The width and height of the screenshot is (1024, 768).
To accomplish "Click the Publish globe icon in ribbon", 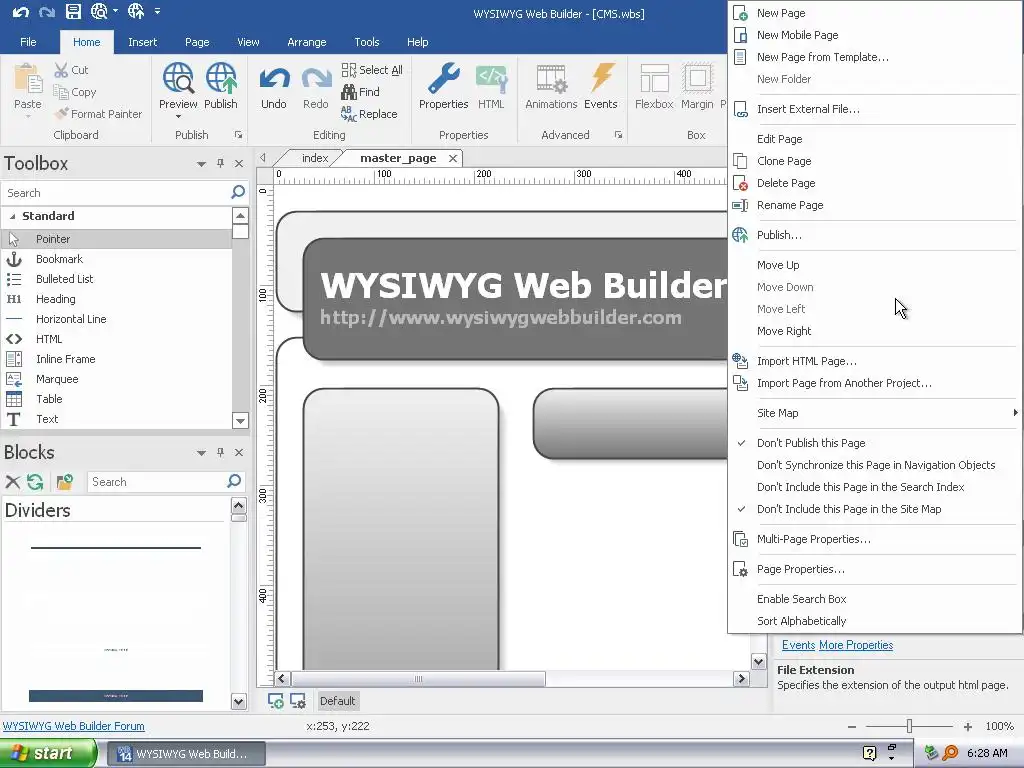I will click(221, 78).
